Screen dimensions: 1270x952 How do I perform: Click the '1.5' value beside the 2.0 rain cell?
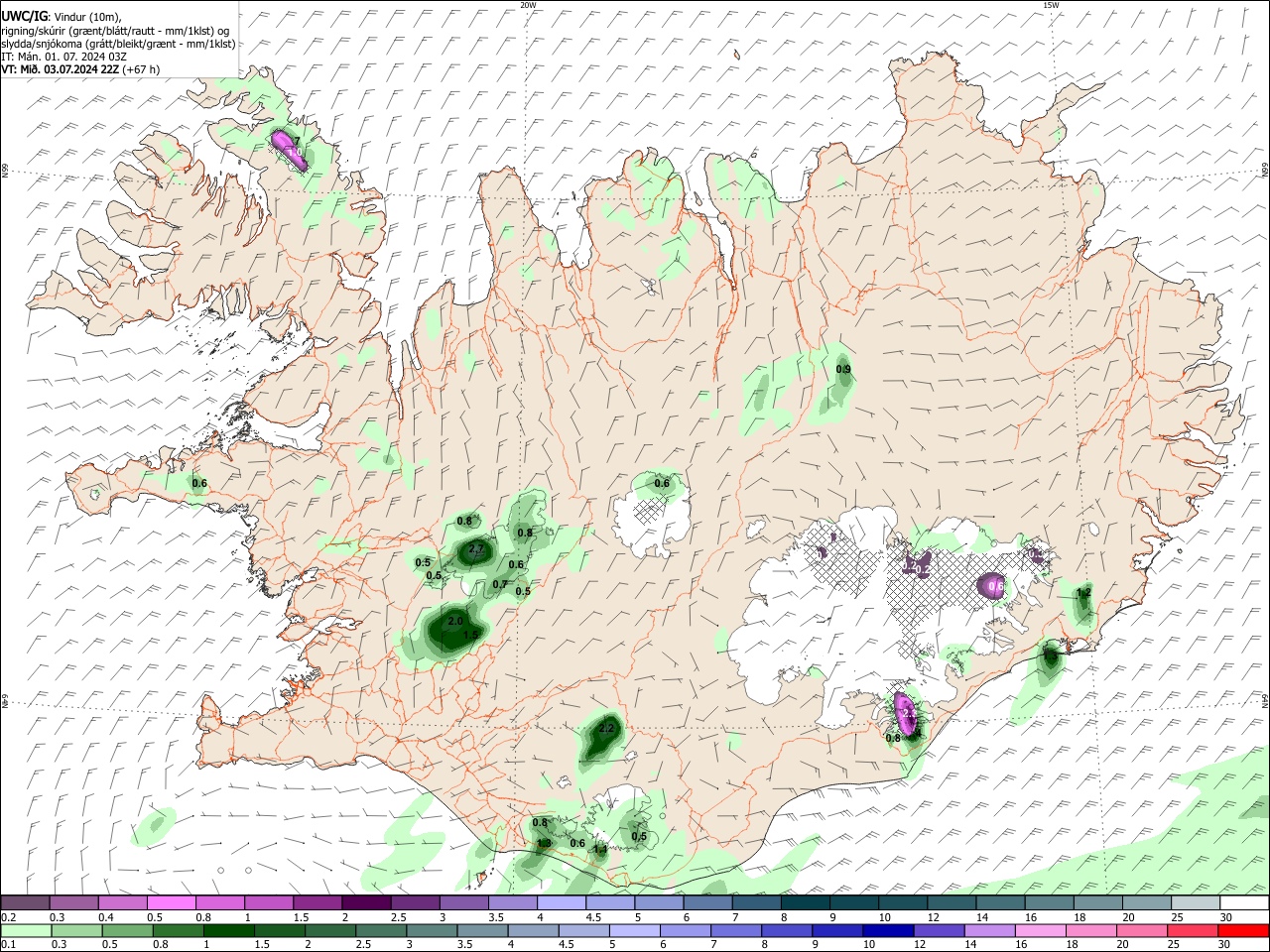point(471,635)
